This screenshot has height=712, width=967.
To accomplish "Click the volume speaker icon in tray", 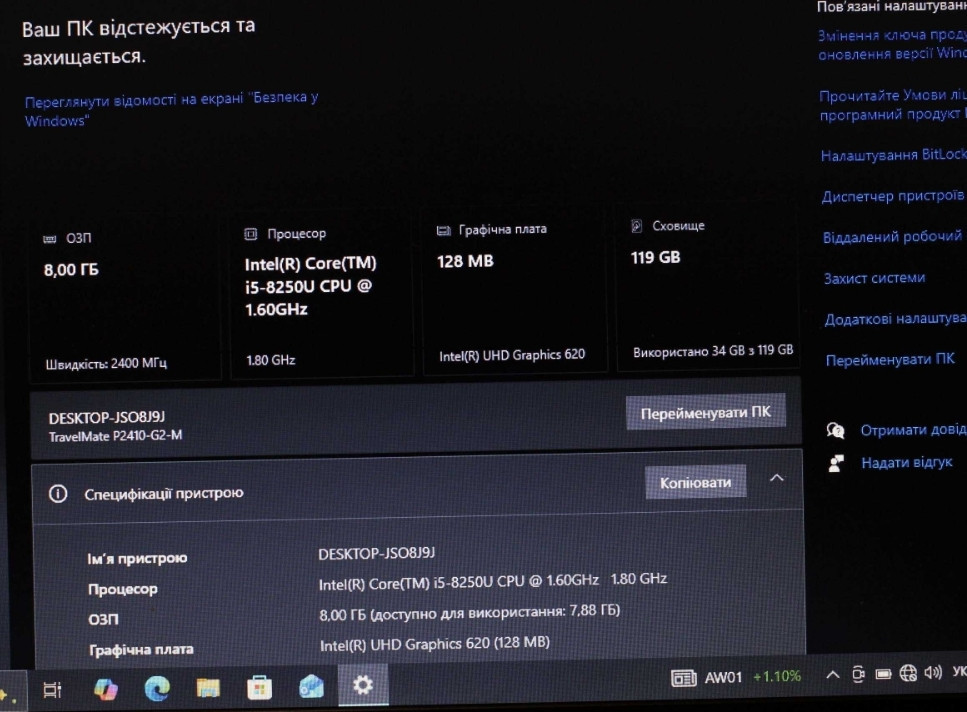I will click(x=933, y=672).
